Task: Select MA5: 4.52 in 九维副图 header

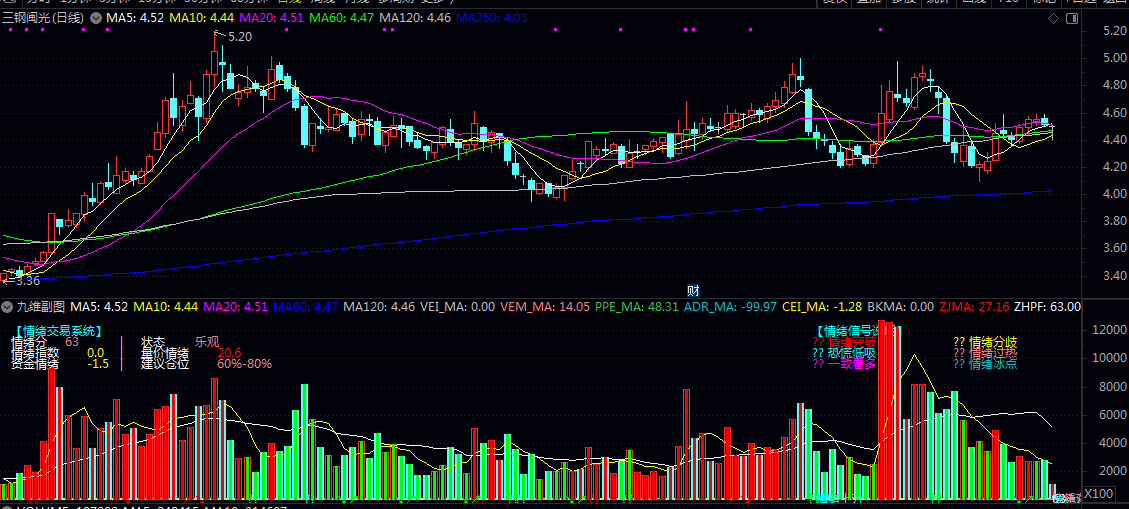Action: pyautogui.click(x=101, y=307)
